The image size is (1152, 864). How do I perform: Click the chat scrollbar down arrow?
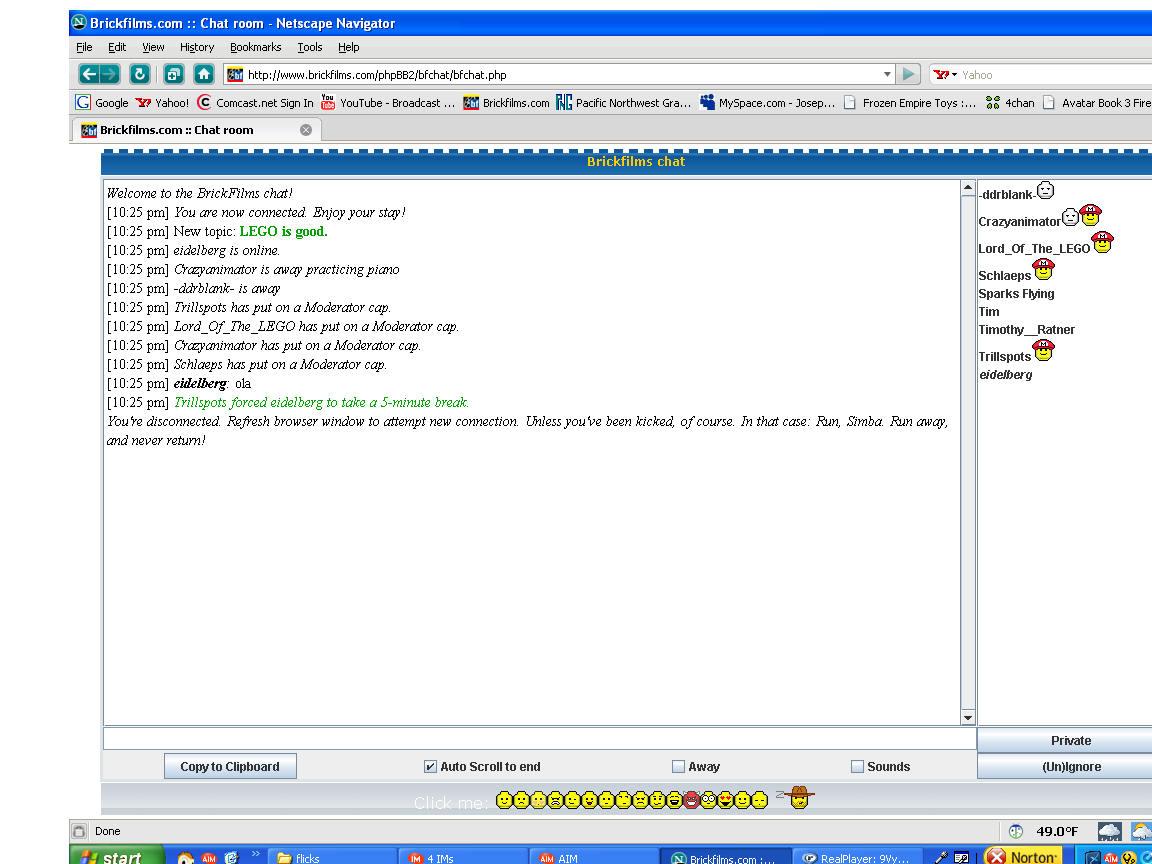point(968,717)
